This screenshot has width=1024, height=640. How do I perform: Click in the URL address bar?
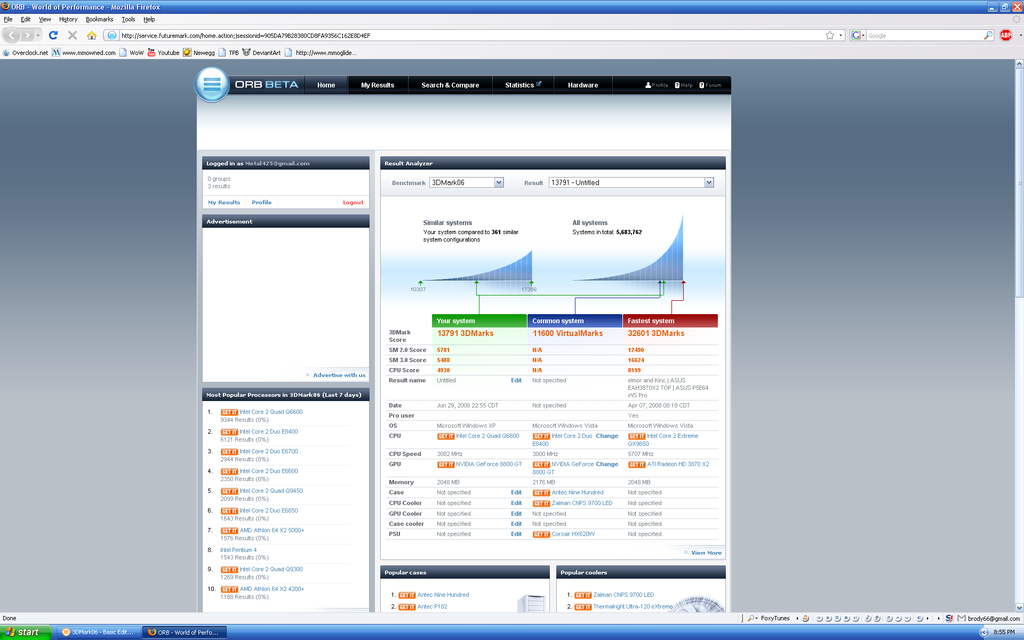tap(470, 35)
